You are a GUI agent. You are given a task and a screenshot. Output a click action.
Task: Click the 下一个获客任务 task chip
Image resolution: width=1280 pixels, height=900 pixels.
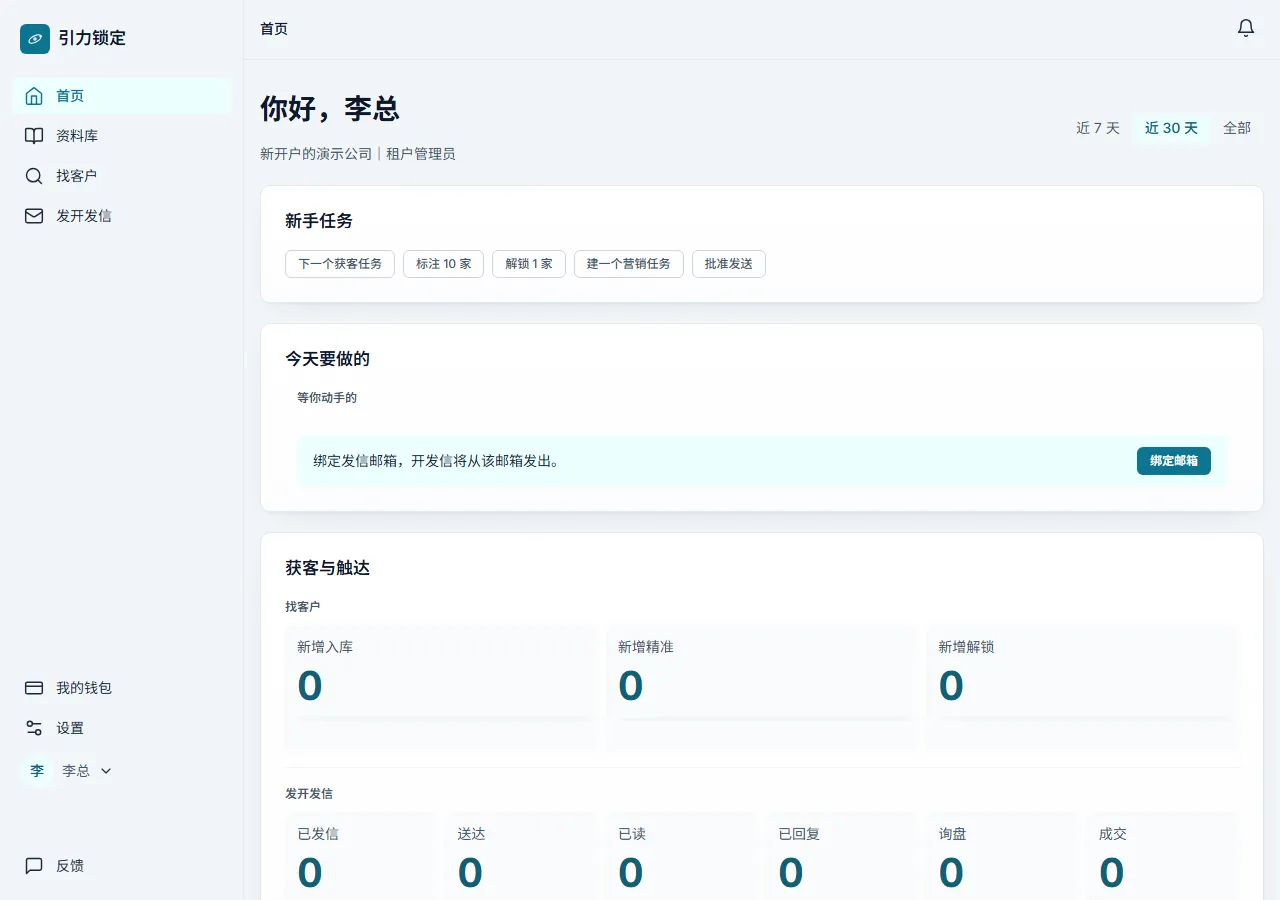(340, 264)
